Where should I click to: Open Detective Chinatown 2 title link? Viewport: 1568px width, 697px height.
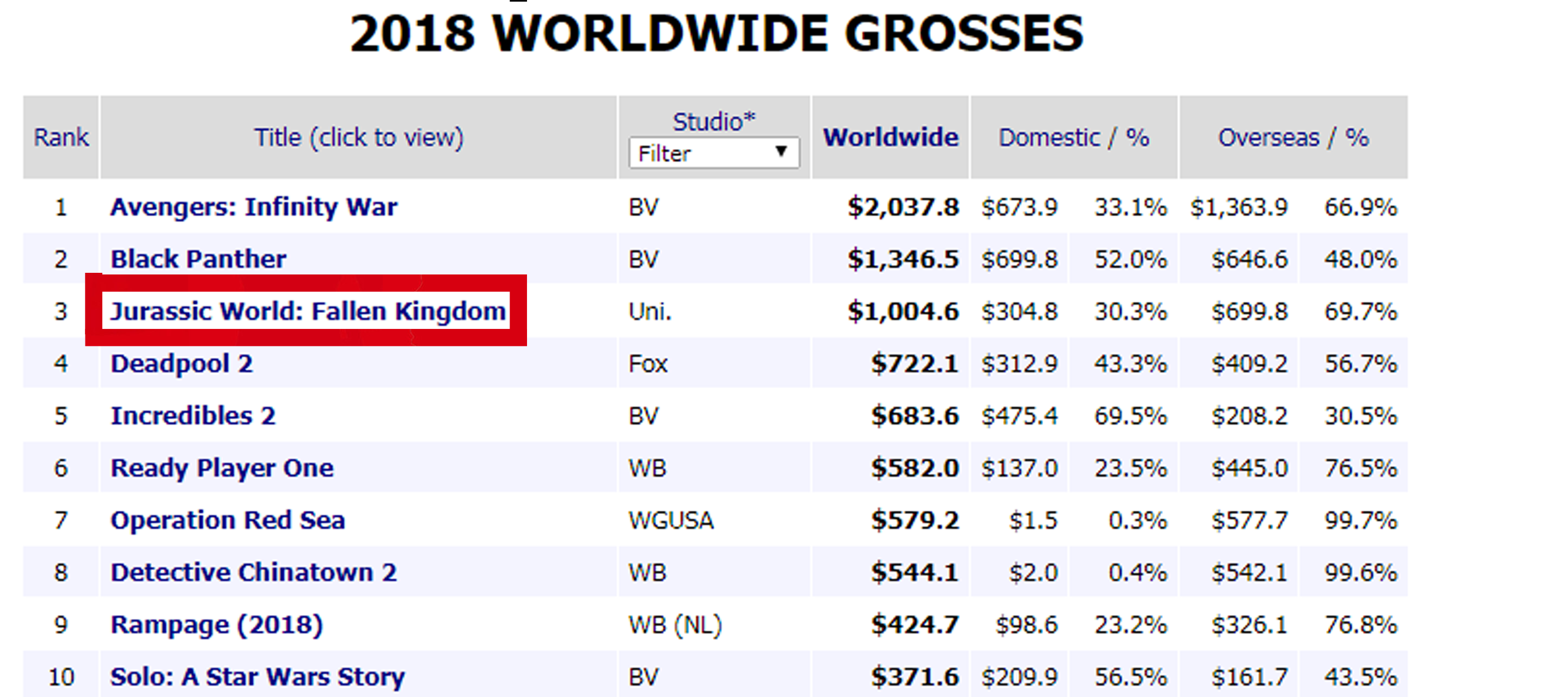(253, 572)
